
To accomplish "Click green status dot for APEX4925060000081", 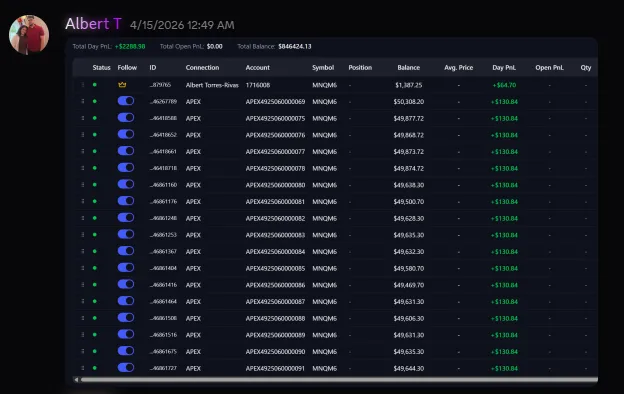I will [95, 201].
